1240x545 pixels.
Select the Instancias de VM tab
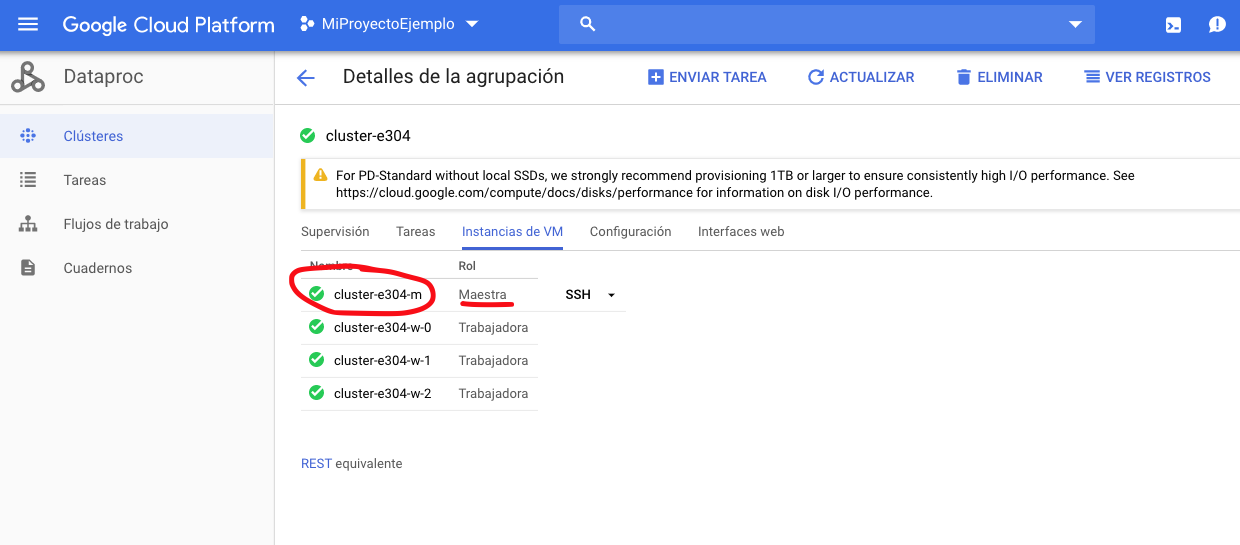pyautogui.click(x=512, y=231)
